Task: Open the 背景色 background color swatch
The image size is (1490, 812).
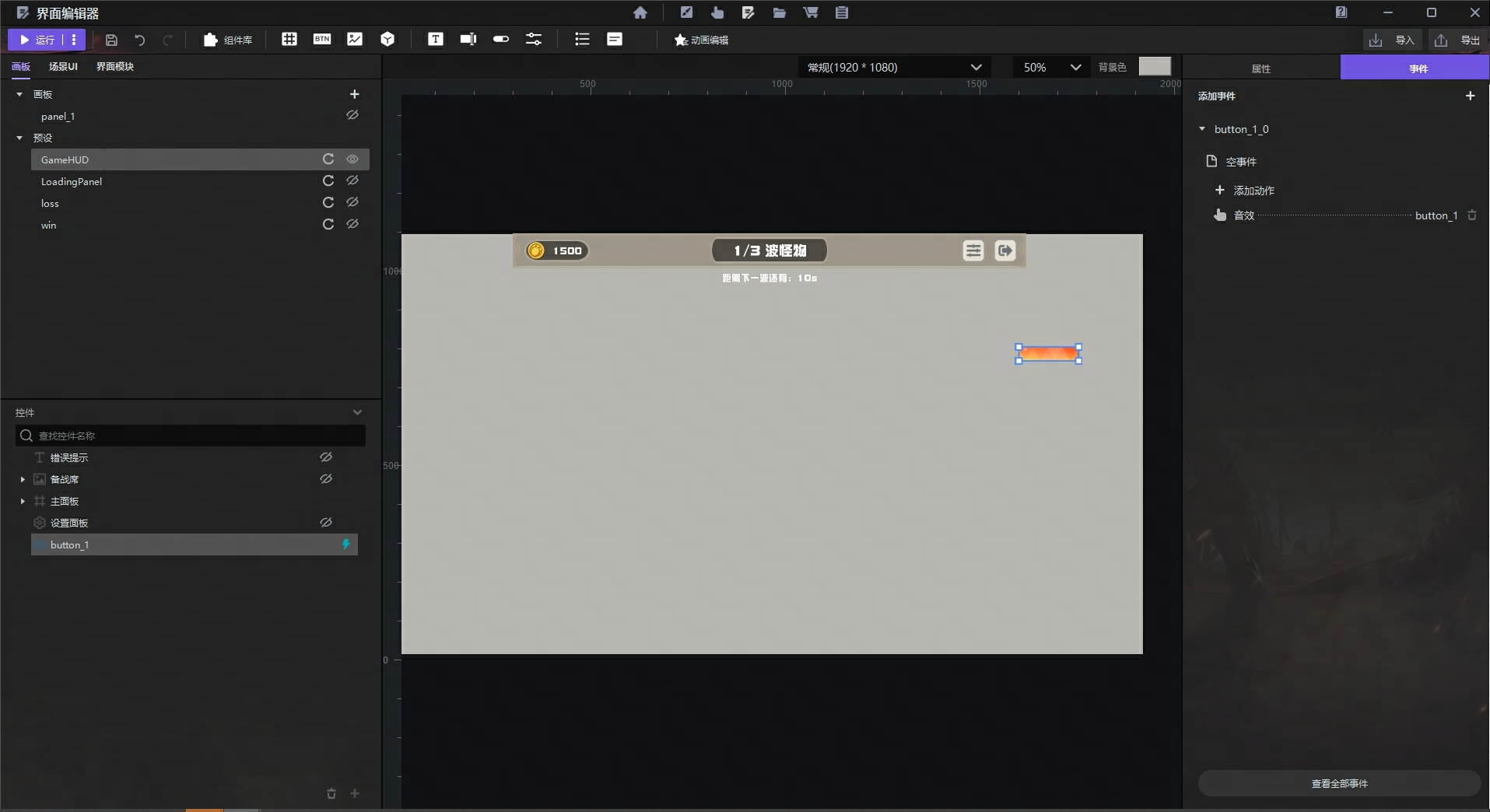Action: coord(1155,67)
